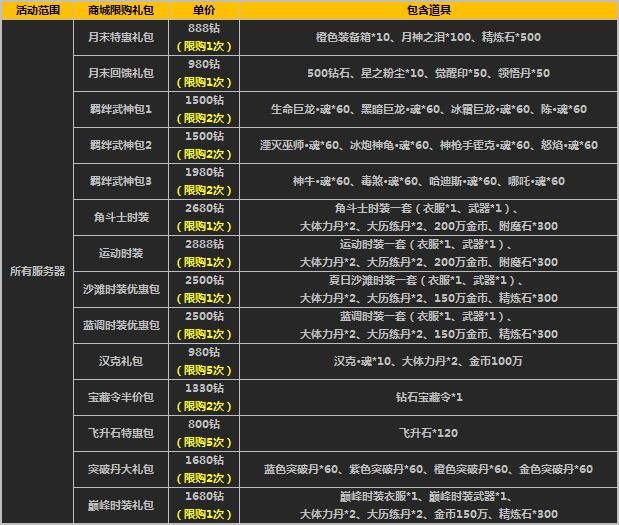Click the 2888钻 price cell
Viewport: 619px width, 525px height.
(x=204, y=244)
